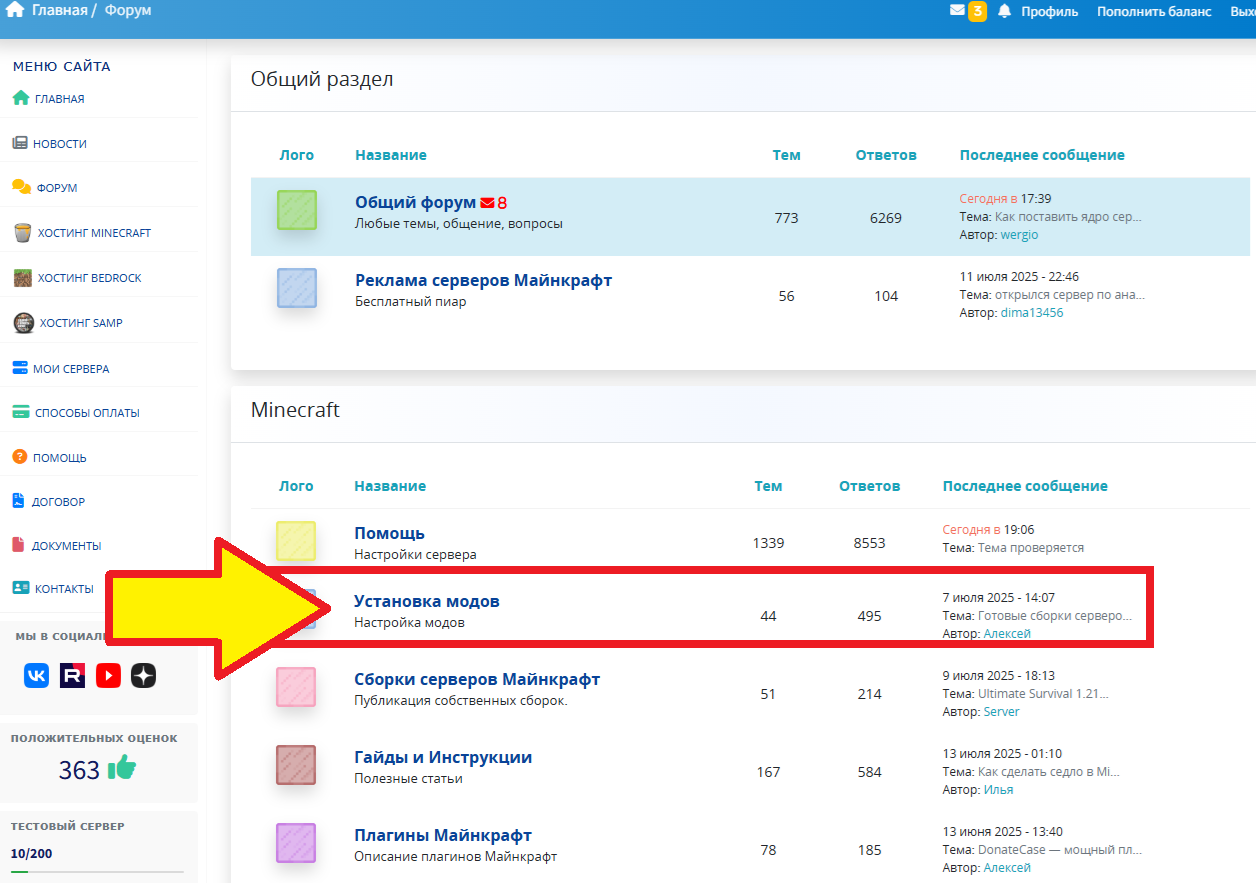Click the pink logo of Сборки серверов Майнкрафт
The image size is (1256, 883).
(296, 687)
